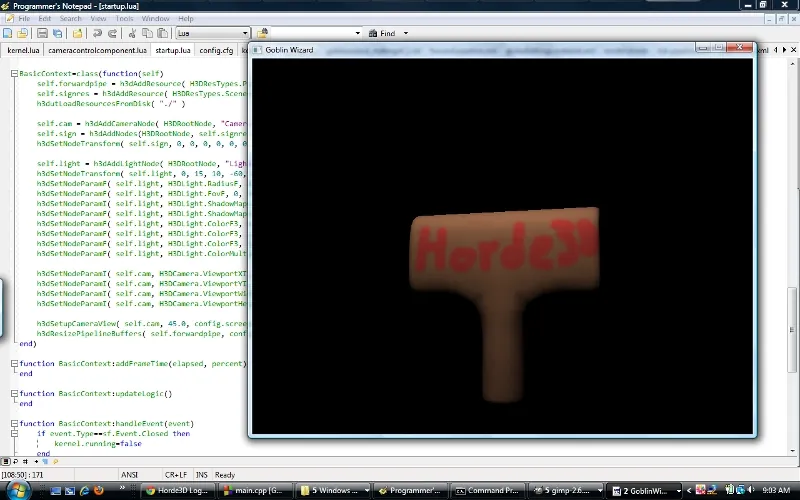Click the Goblin Wizard window title icon
The width and height of the screenshot is (800, 500).
click(x=257, y=49)
